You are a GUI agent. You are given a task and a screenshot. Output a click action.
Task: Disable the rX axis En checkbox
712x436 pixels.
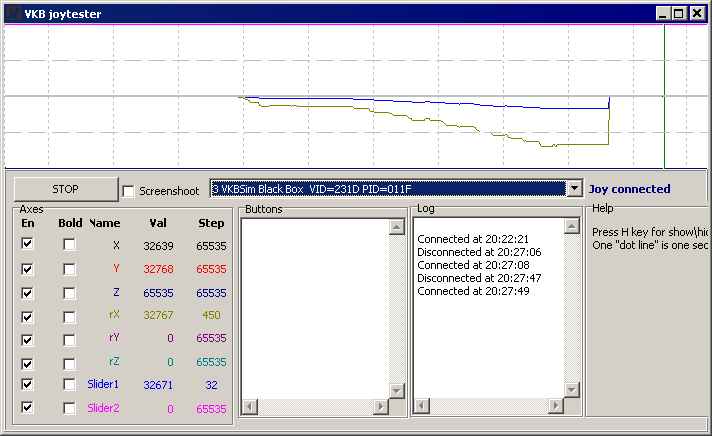pyautogui.click(x=27, y=317)
